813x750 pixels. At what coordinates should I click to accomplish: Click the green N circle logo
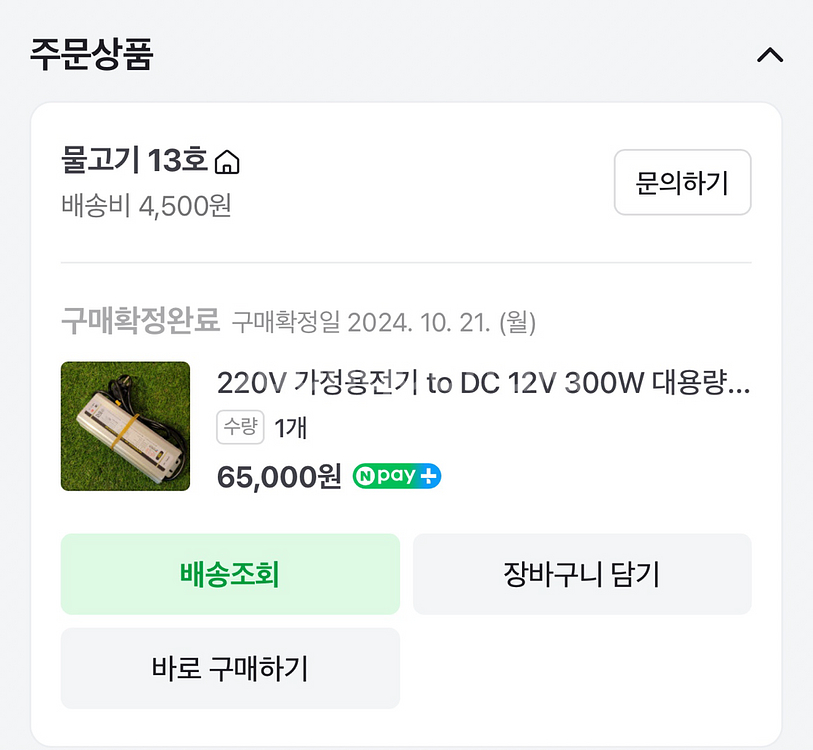364,477
